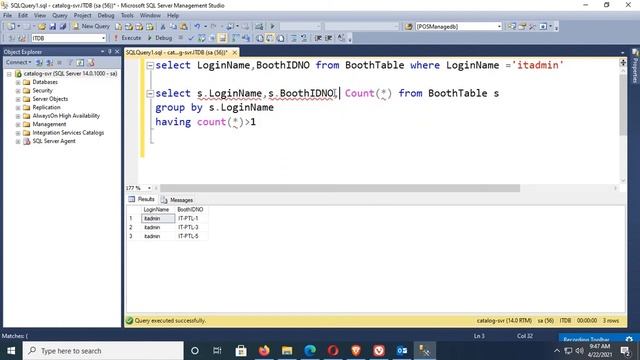Image resolution: width=640 pixels, height=360 pixels.
Task: Click the Refresh icon in Object Explorer toolbar
Action: click(x=80, y=62)
